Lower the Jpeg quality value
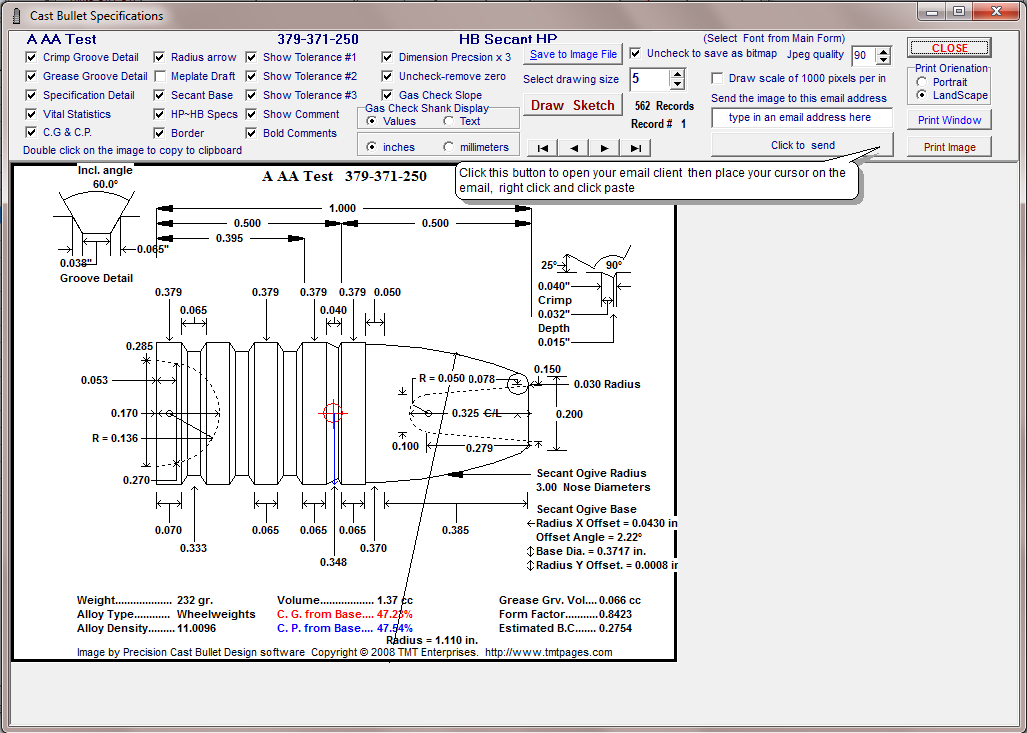1027x733 pixels. tap(883, 61)
